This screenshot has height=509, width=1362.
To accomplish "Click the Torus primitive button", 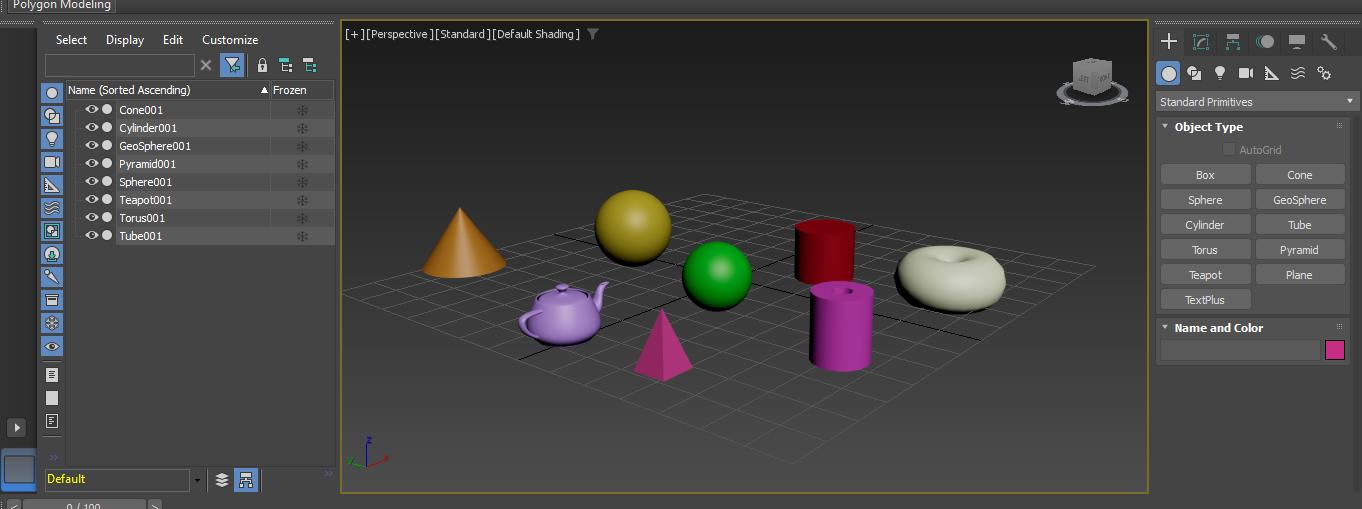I will tap(1205, 250).
